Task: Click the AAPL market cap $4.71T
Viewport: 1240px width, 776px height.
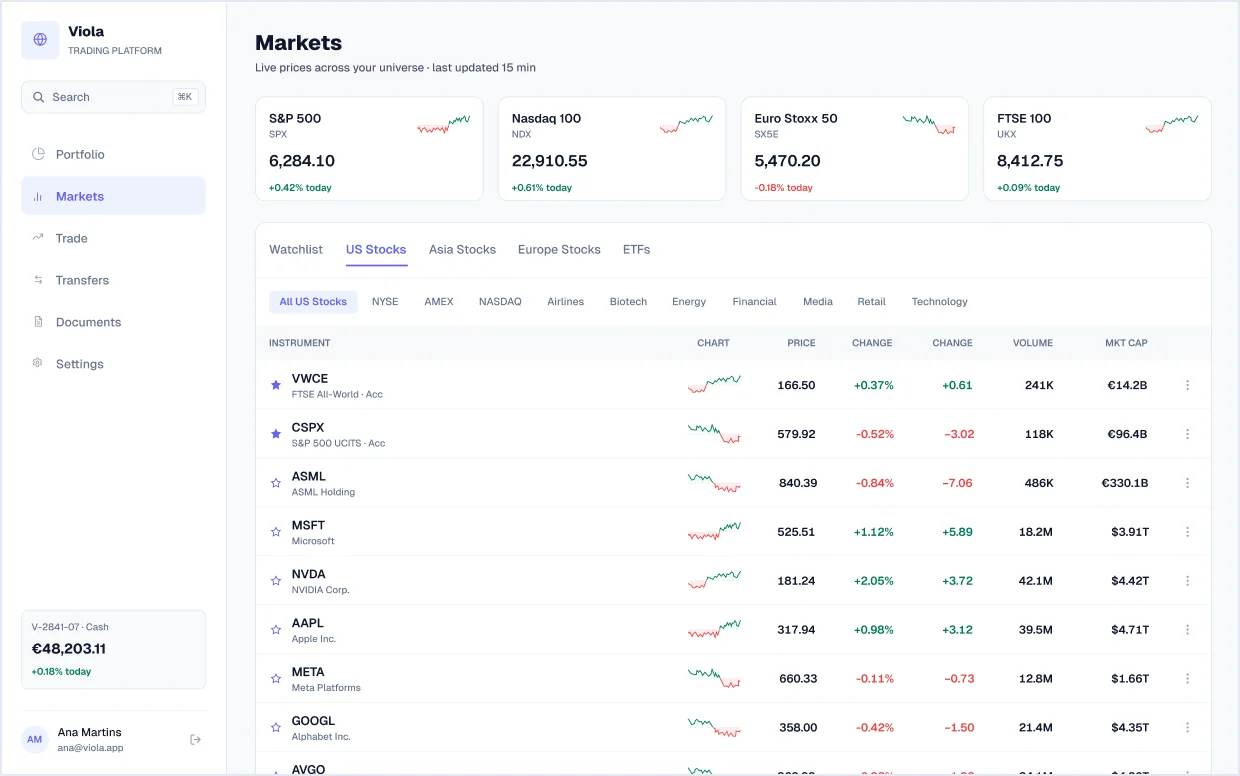Action: click(1130, 630)
